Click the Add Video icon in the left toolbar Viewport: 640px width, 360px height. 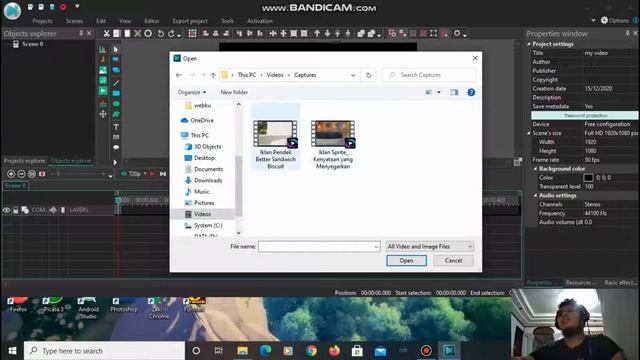click(x=103, y=91)
